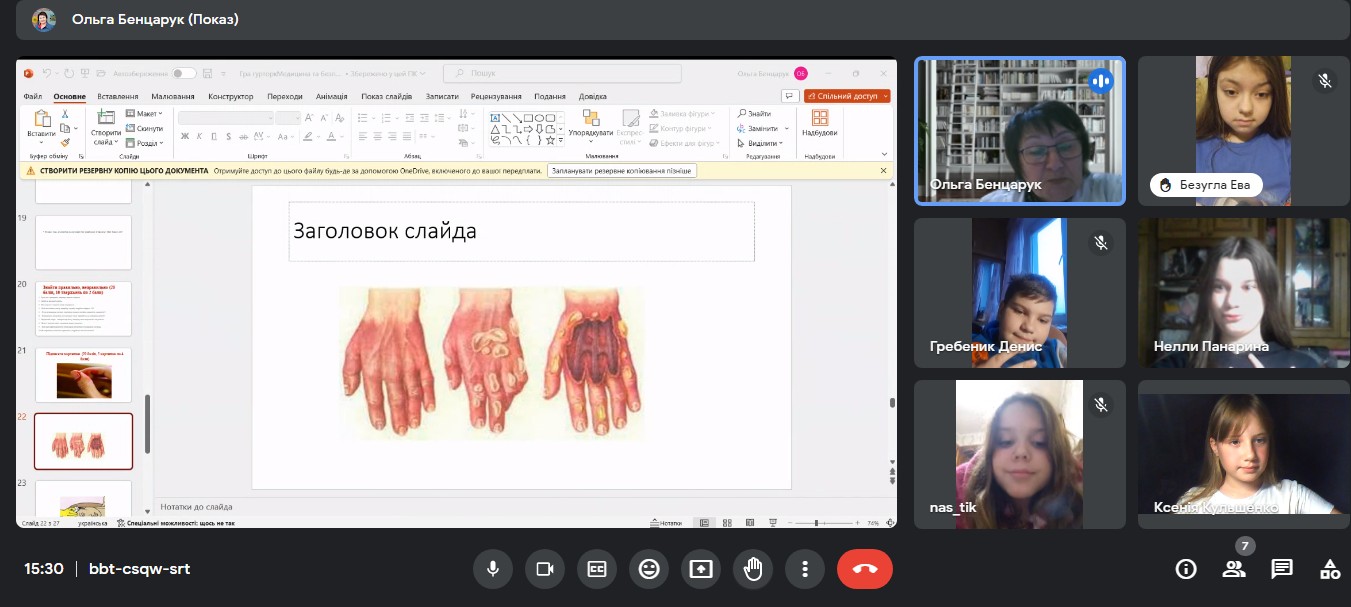This screenshot has height=607, width=1351.
Task: Toggle closed captions CC
Action: (597, 569)
